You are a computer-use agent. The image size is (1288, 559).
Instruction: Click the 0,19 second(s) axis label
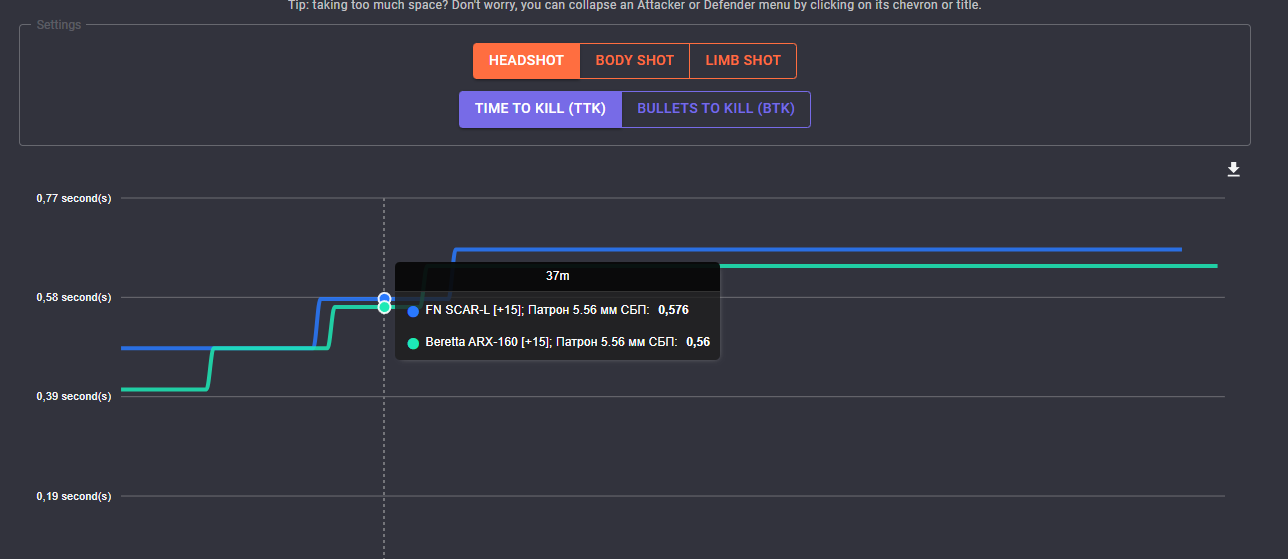point(74,496)
